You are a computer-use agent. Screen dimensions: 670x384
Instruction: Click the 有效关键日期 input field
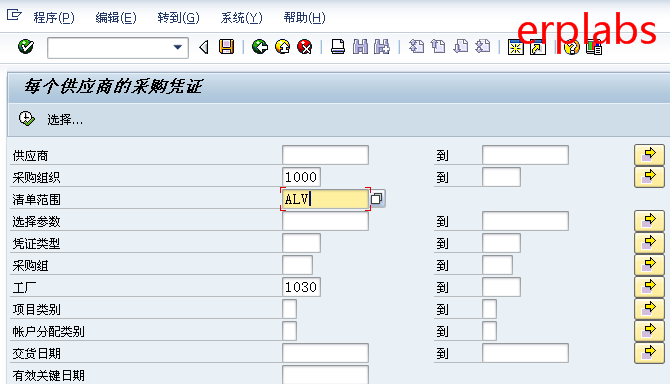click(325, 375)
